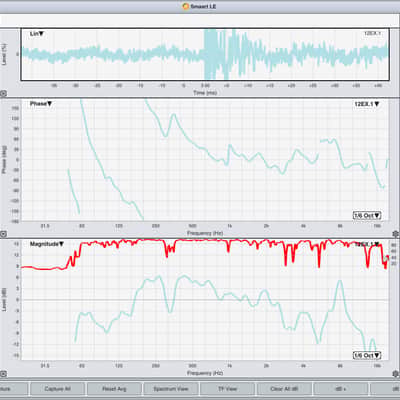Viewport: 400px width, 400px height.
Task: Click the dB + button
Action: click(x=340, y=389)
